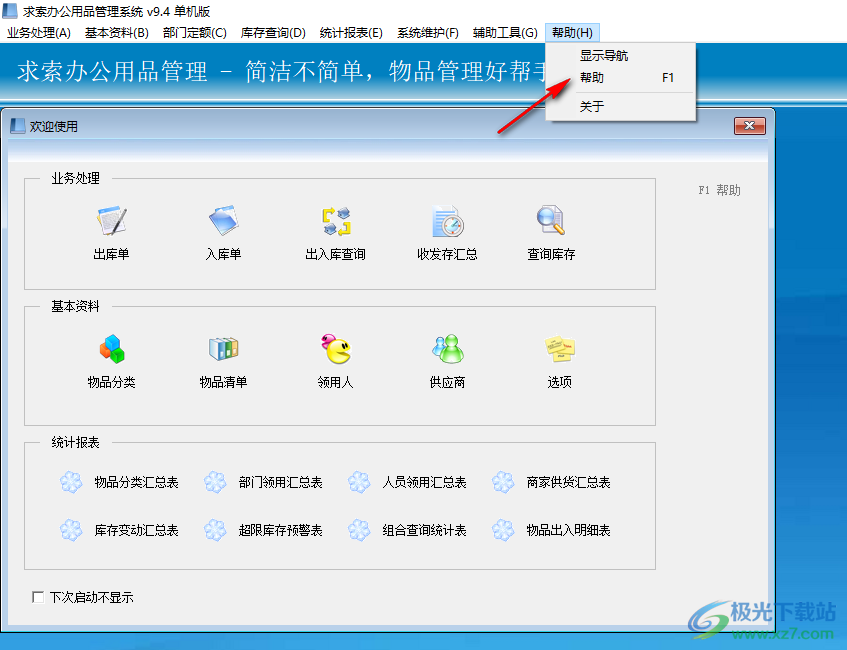The height and width of the screenshot is (650, 847).
Task: Open the 选项 sticky notes icon
Action: point(560,349)
